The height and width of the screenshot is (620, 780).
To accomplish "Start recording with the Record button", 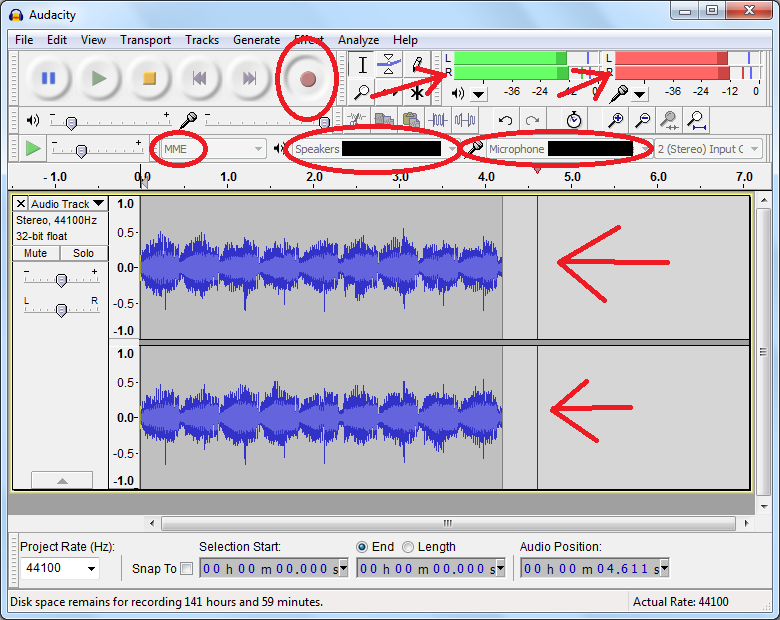I will [x=308, y=79].
